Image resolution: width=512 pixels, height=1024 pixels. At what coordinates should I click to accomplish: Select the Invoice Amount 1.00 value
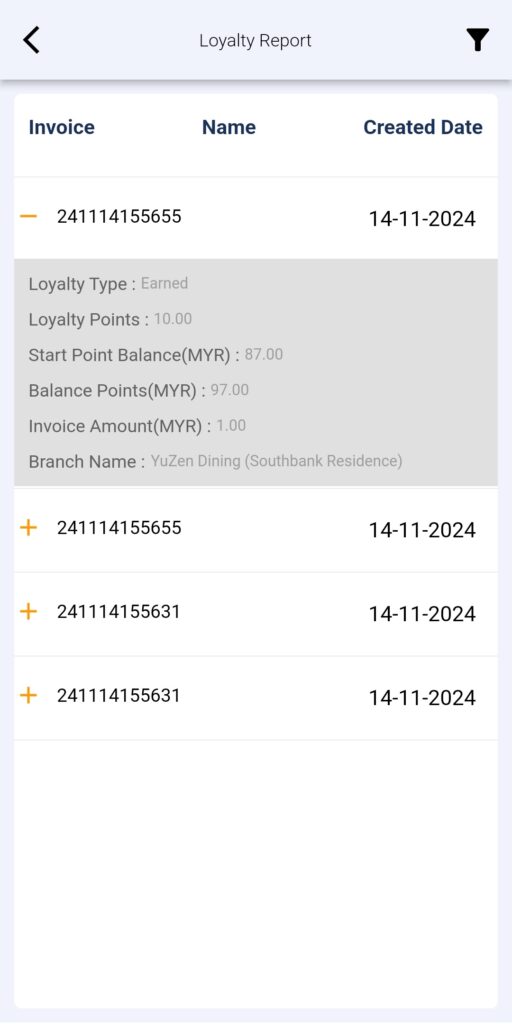[x=231, y=426]
